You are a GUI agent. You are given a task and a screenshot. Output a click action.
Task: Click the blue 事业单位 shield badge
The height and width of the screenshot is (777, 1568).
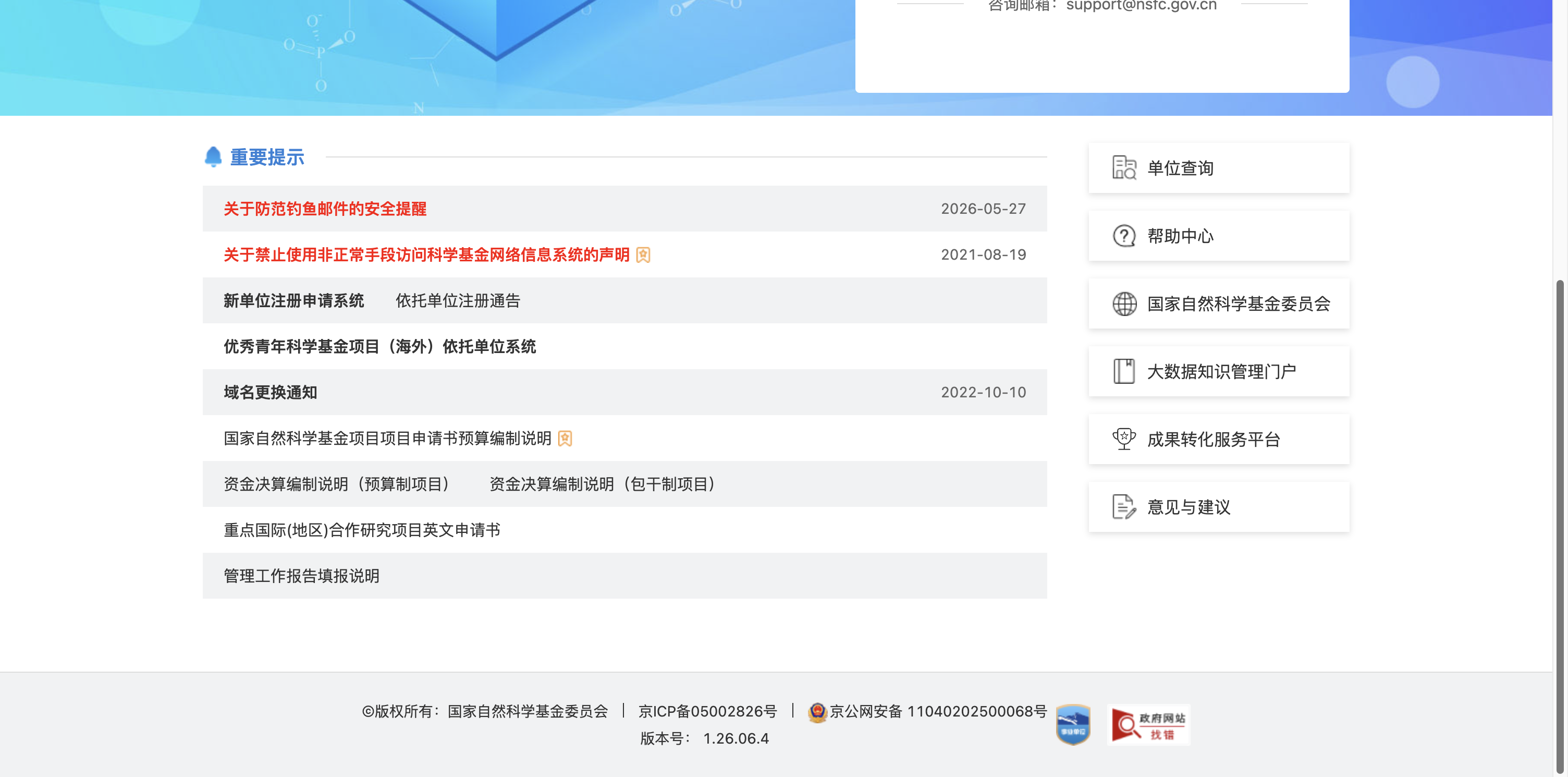click(1072, 724)
